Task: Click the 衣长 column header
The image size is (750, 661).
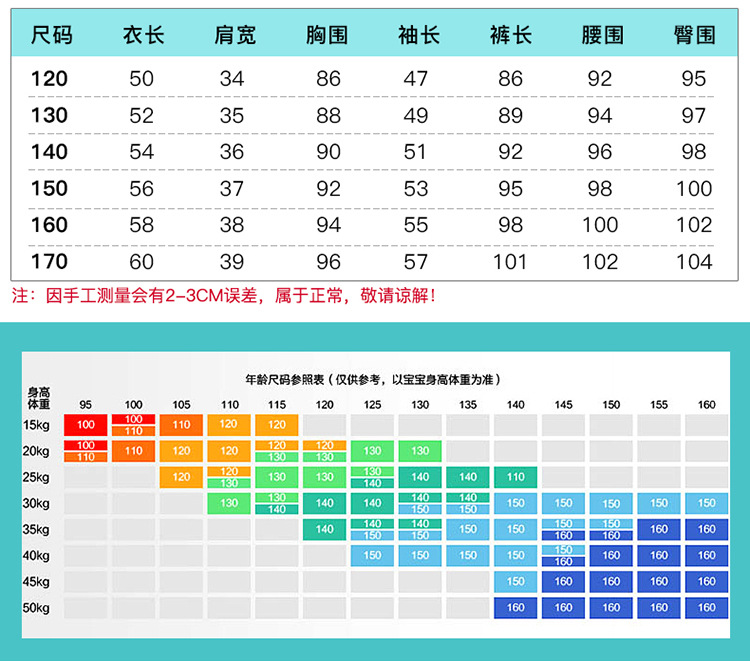Action: point(143,35)
